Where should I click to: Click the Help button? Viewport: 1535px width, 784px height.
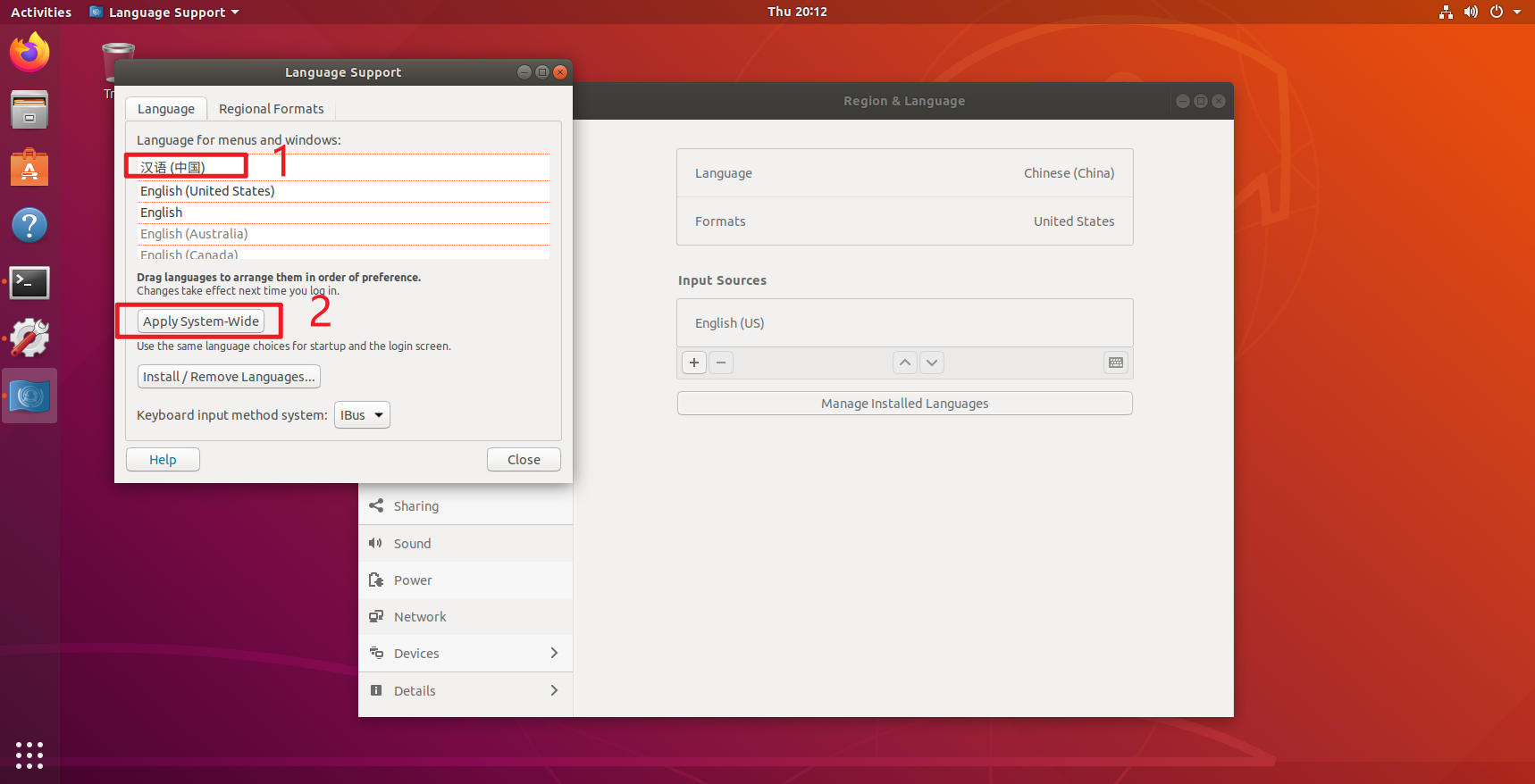pyautogui.click(x=163, y=460)
